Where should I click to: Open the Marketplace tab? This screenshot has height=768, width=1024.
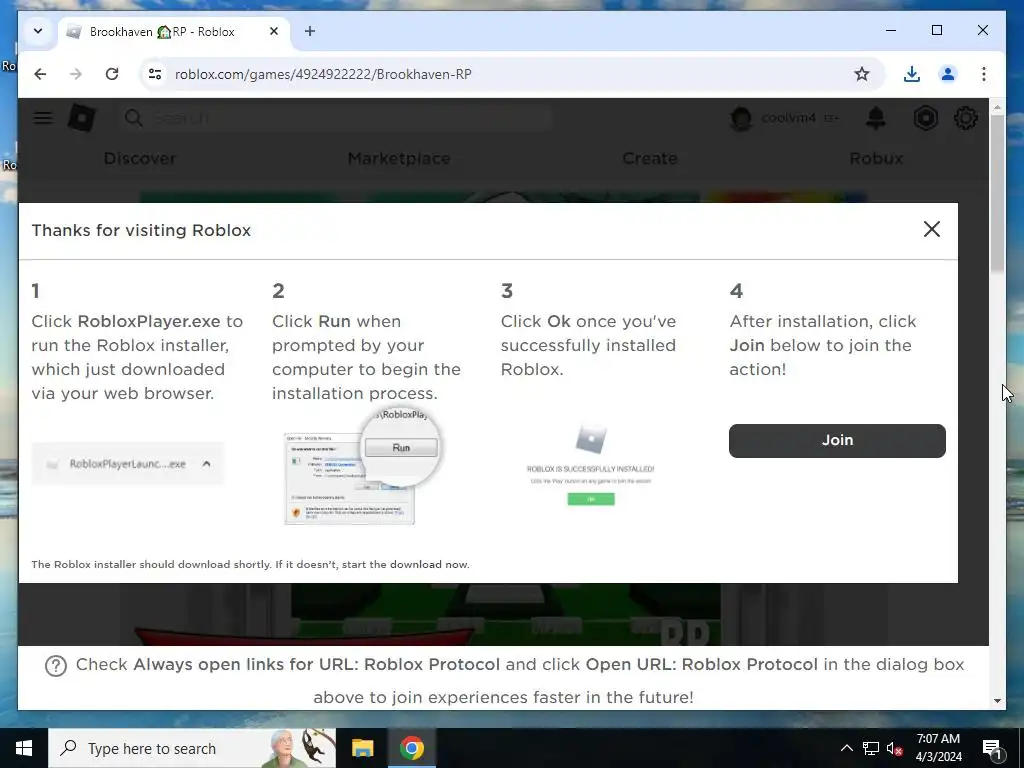point(398,159)
